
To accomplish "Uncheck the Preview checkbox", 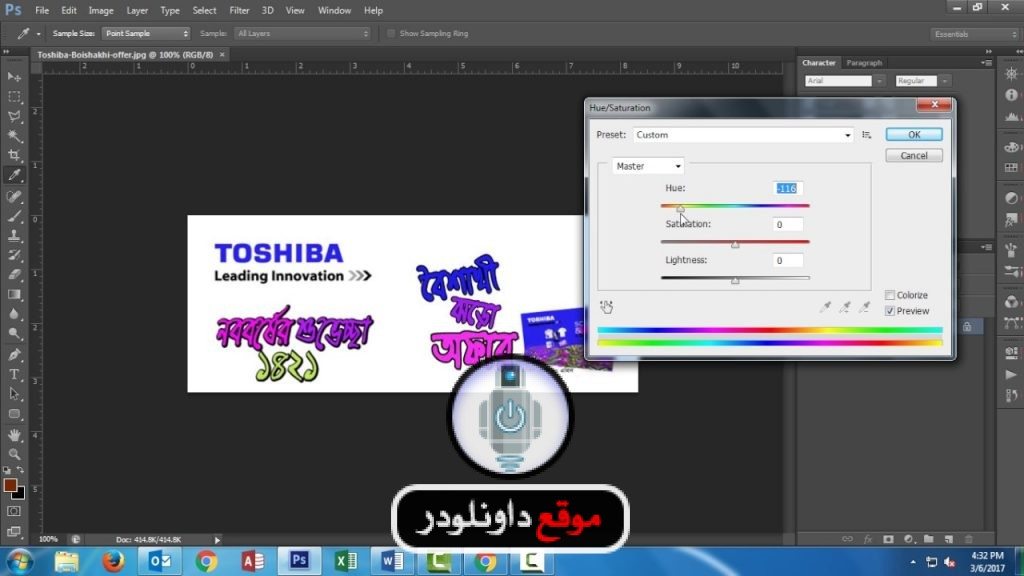I will click(x=890, y=311).
